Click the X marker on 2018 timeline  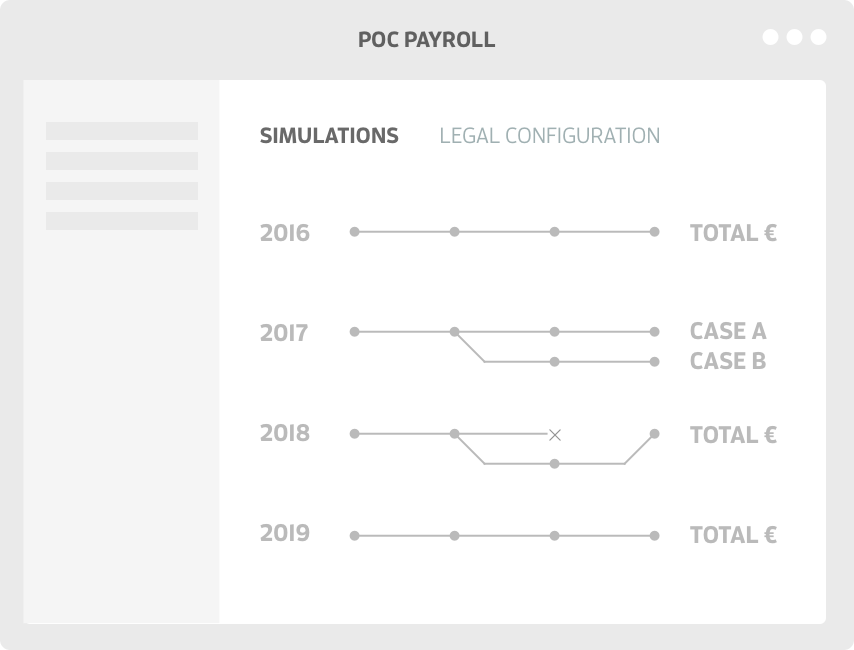coord(554,435)
